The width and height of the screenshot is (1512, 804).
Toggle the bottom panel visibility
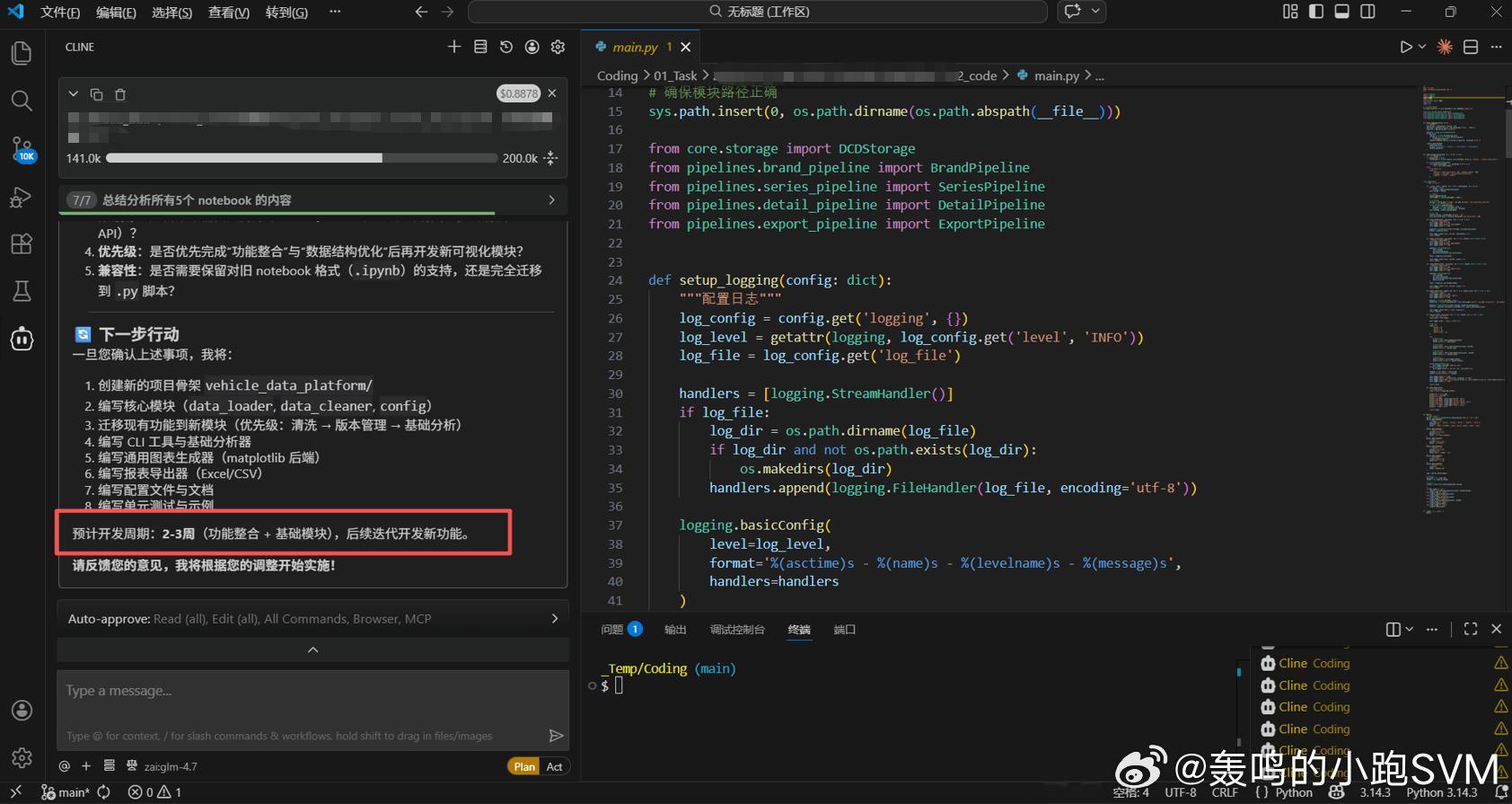[x=1342, y=12]
